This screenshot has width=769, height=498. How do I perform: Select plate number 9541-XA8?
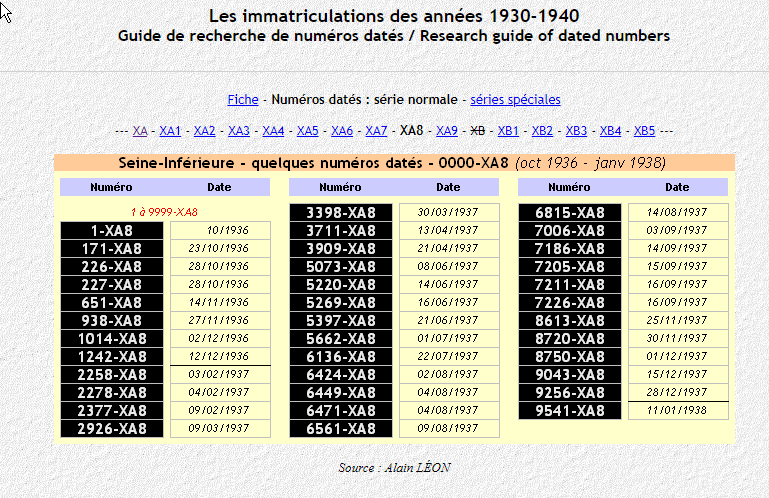point(570,411)
